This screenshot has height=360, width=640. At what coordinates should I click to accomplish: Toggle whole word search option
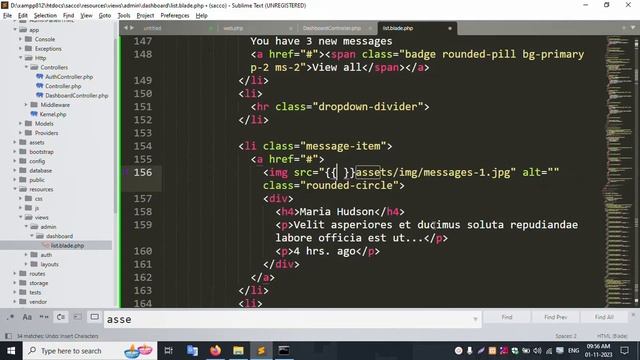pos(44,317)
